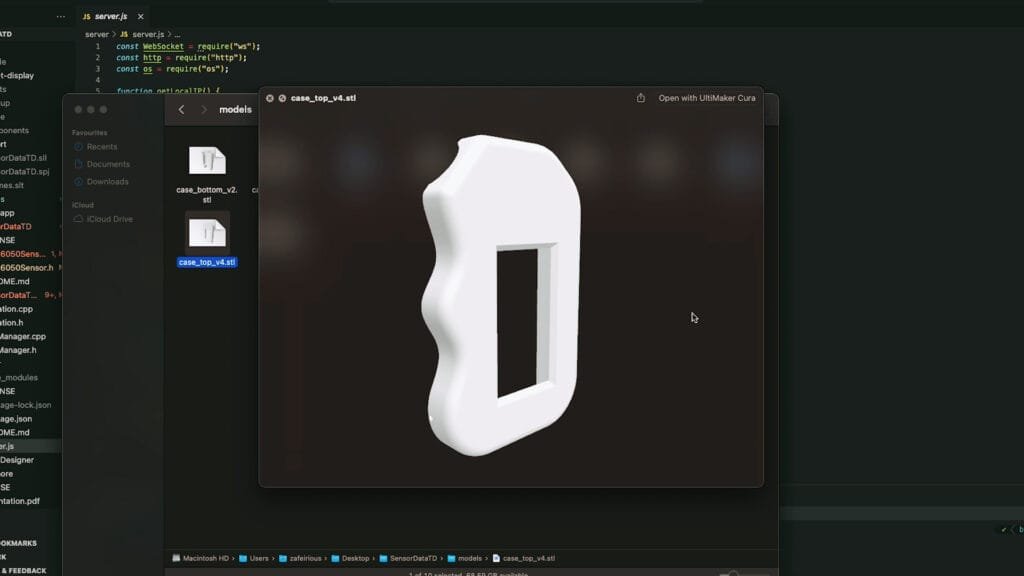
Task: Open Manager.h in the VS Code explorer
Action: point(18,350)
